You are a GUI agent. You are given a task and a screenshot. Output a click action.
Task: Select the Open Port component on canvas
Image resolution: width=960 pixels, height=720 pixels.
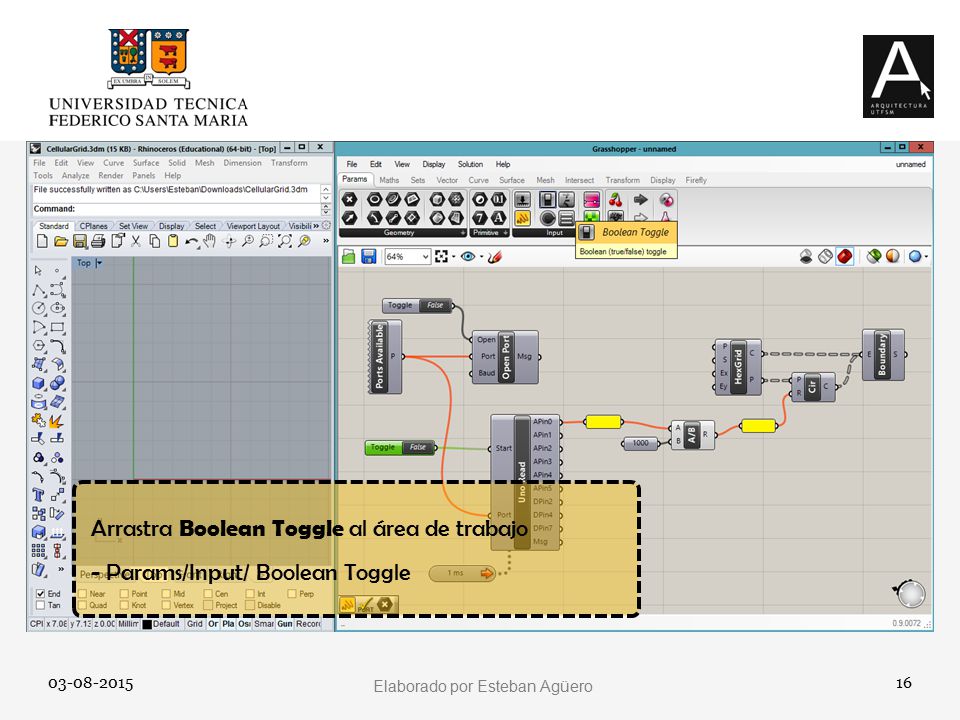[506, 358]
